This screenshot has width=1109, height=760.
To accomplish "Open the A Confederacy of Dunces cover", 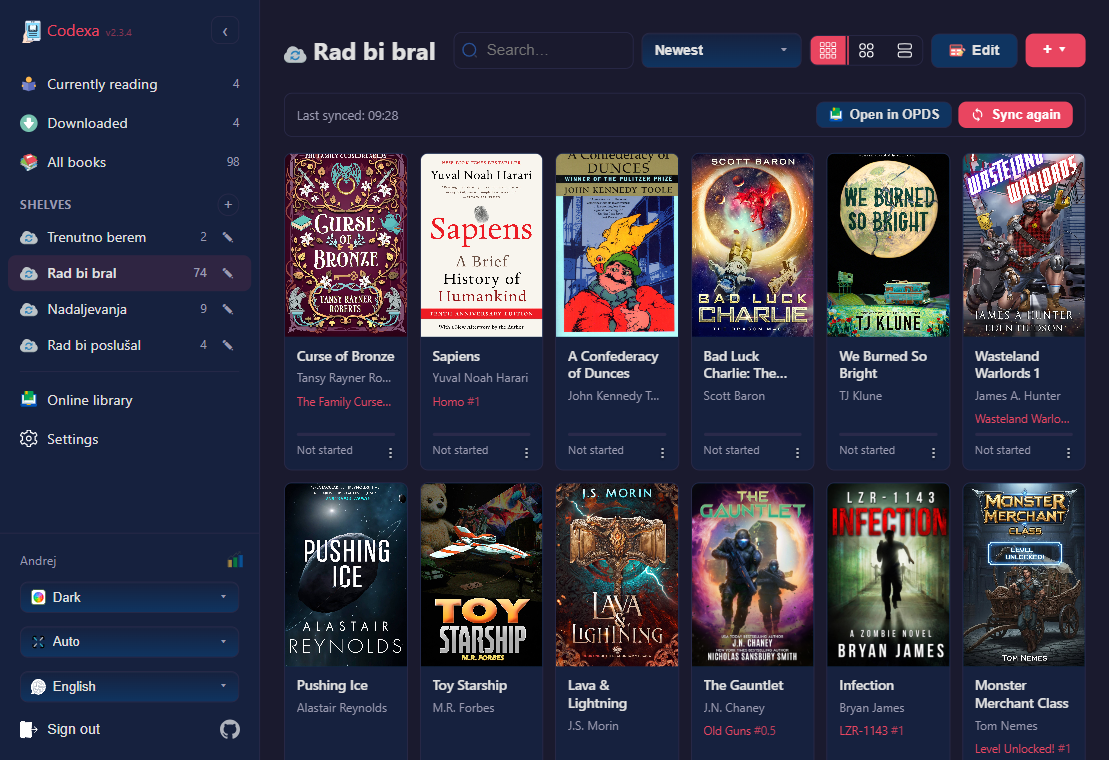I will (x=617, y=245).
